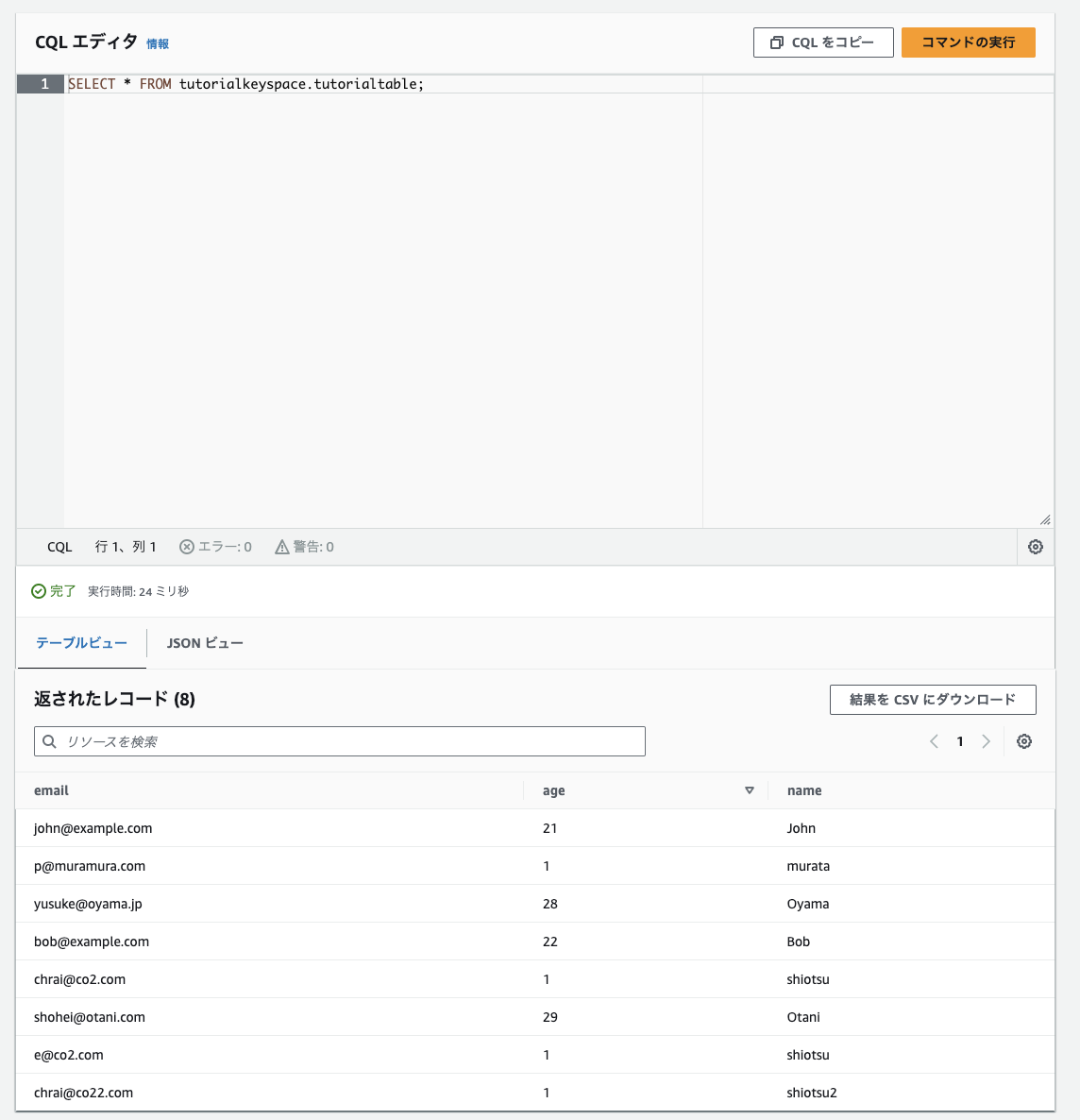Click the editor settings gear icon
The height and width of the screenshot is (1120, 1080).
(x=1035, y=547)
